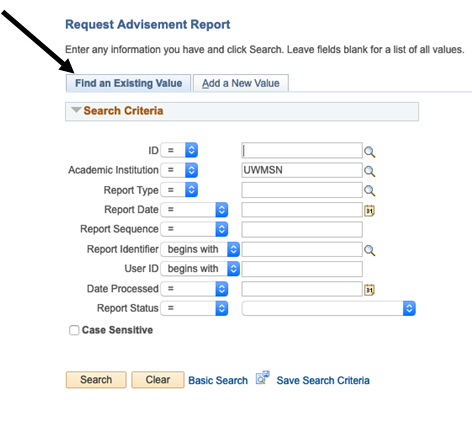Open lookup magnifier for Report Type
The image size is (472, 422).
click(369, 190)
